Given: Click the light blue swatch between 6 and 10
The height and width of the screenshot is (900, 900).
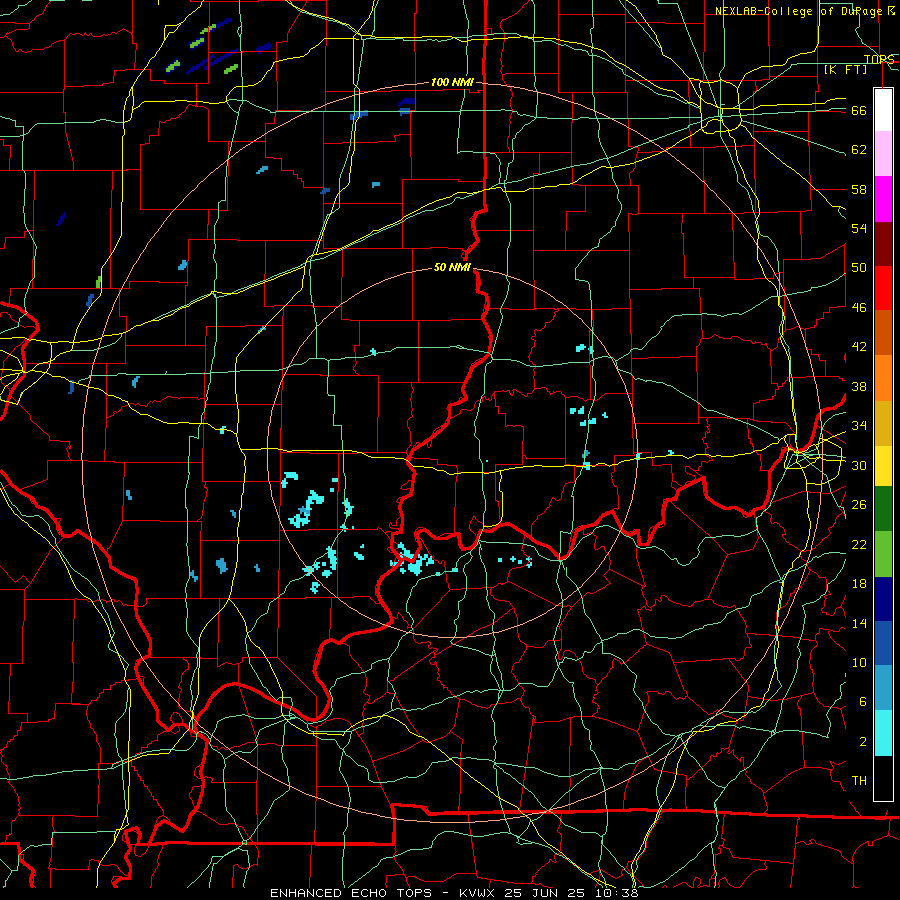Looking at the screenshot, I should coord(883,688).
